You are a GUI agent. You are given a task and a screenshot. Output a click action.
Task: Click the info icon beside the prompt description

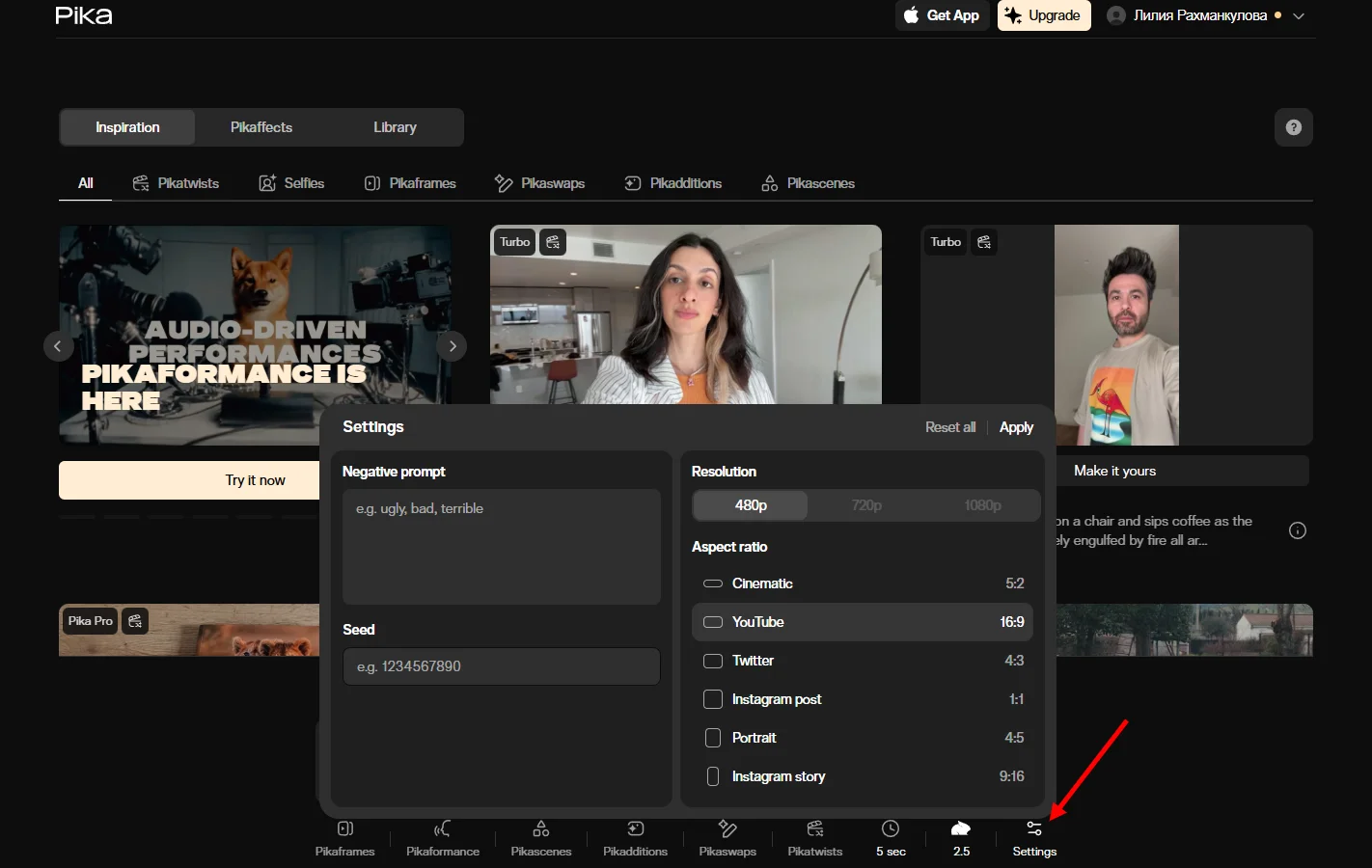(x=1298, y=530)
